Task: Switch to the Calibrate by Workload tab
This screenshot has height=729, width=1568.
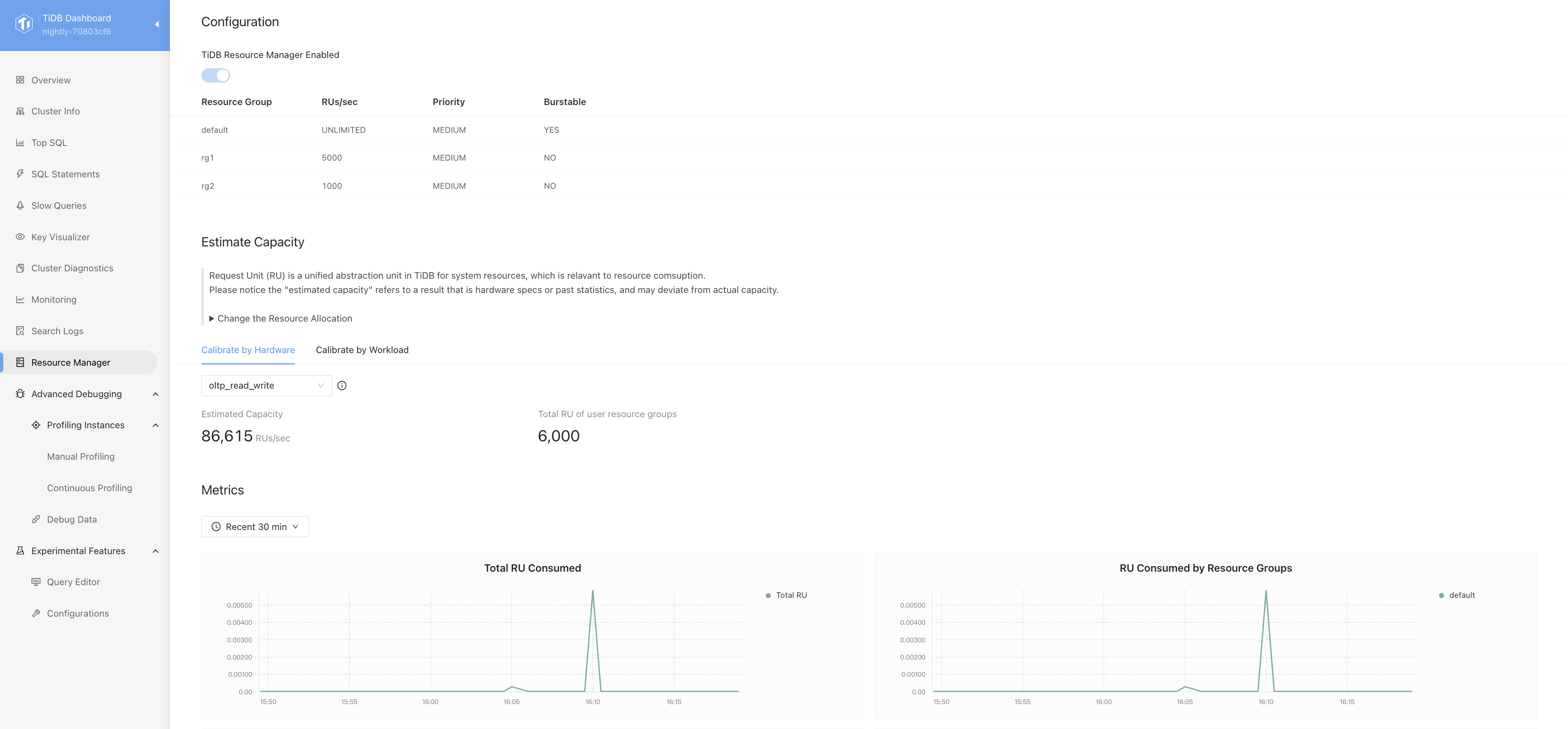Action: click(362, 350)
